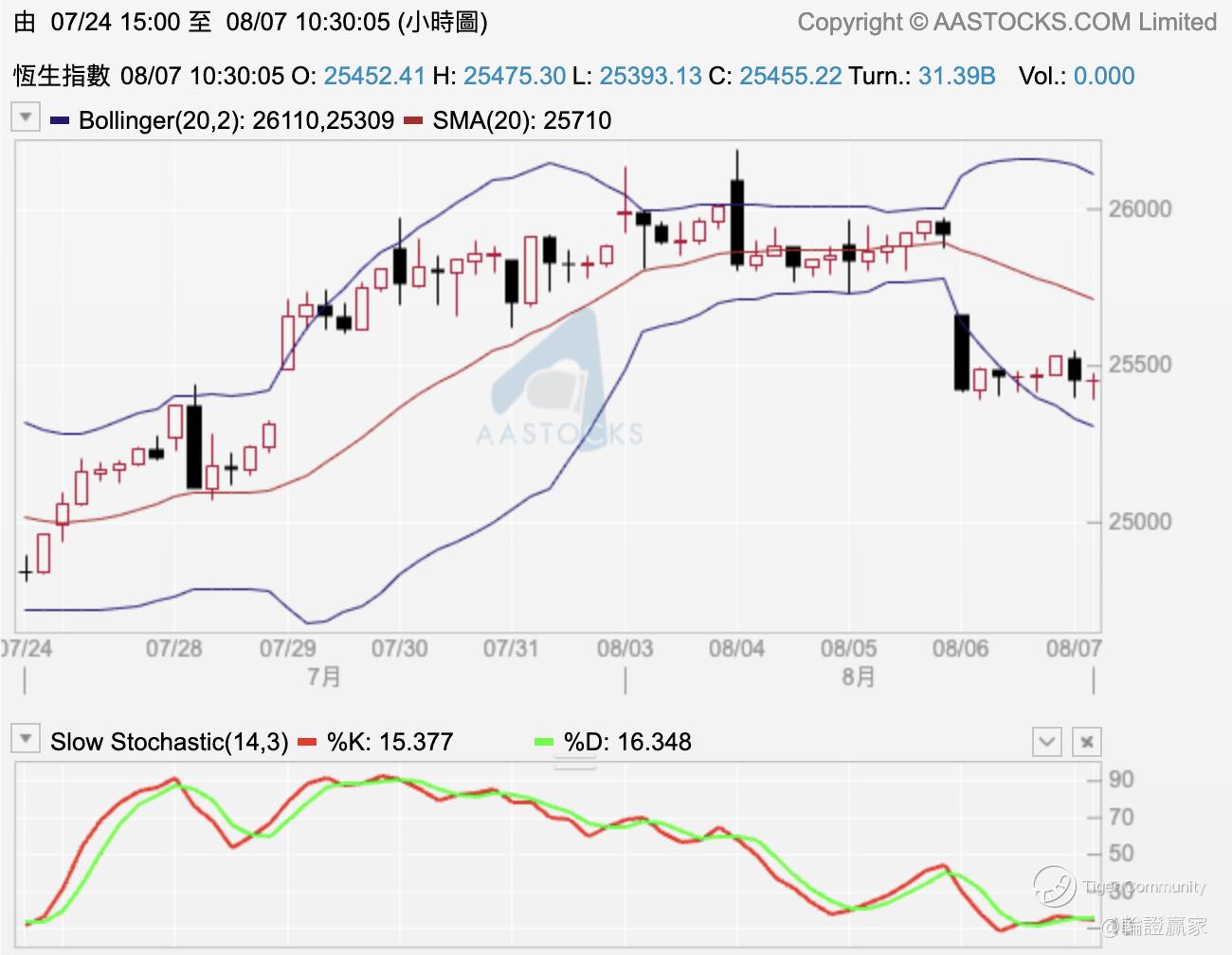Click the high value 25475.30
Viewport: 1232px width, 955px height.
click(515, 76)
